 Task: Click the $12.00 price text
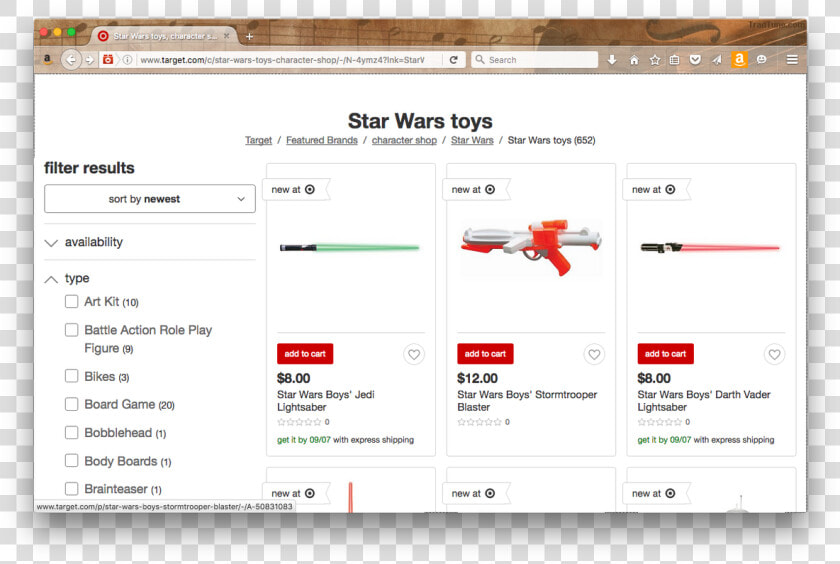(x=477, y=378)
